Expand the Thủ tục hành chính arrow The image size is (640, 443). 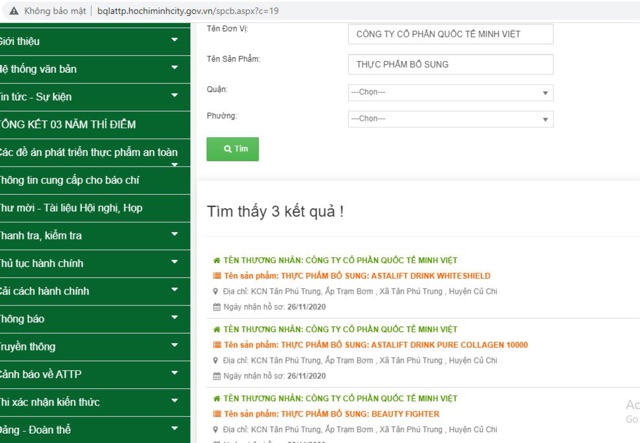(x=175, y=262)
